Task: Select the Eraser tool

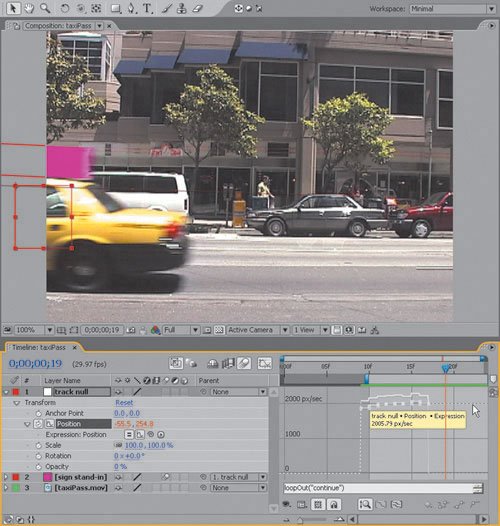Action: 198,8
